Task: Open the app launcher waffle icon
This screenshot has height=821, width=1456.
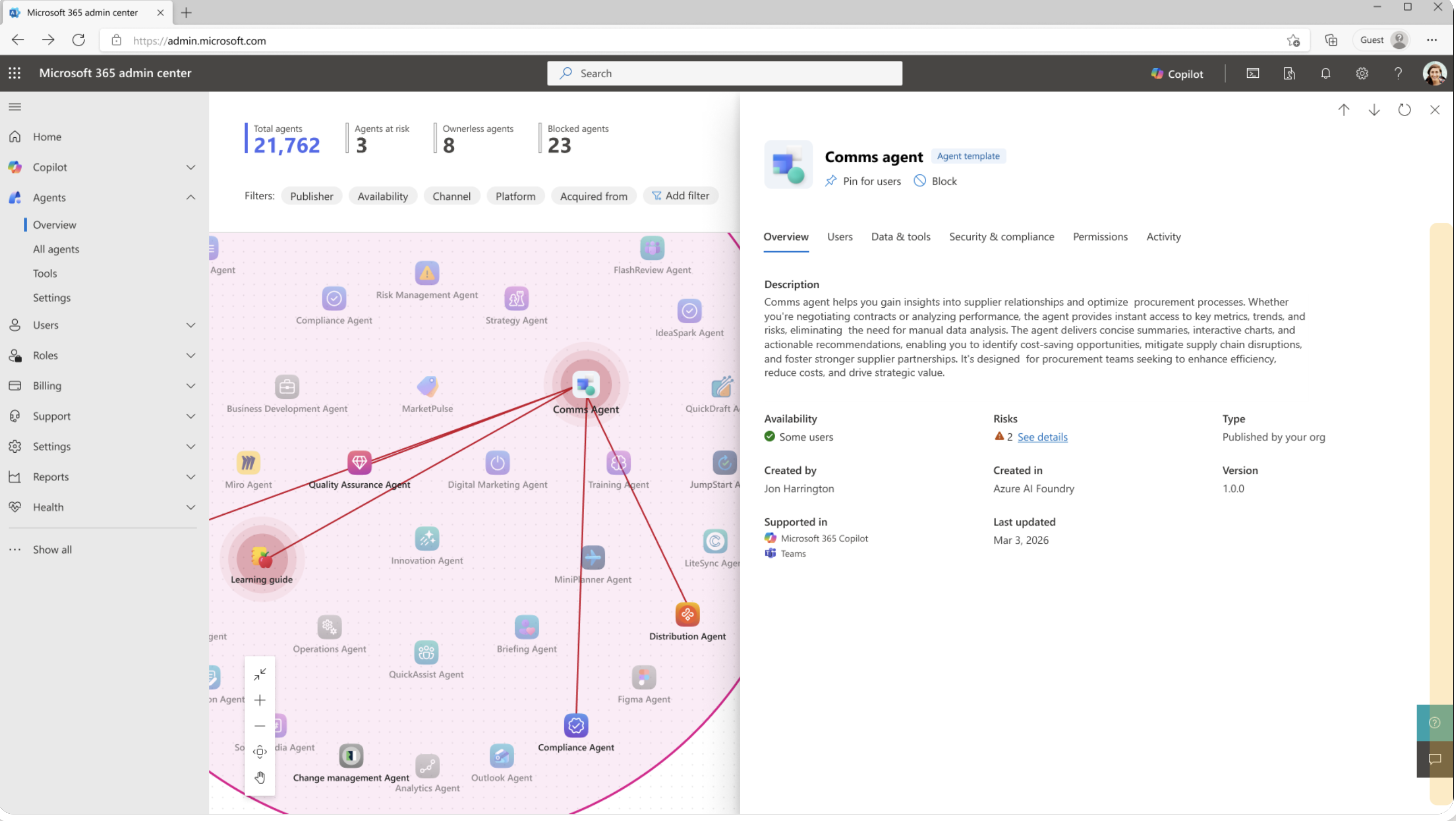Action: pyautogui.click(x=14, y=73)
